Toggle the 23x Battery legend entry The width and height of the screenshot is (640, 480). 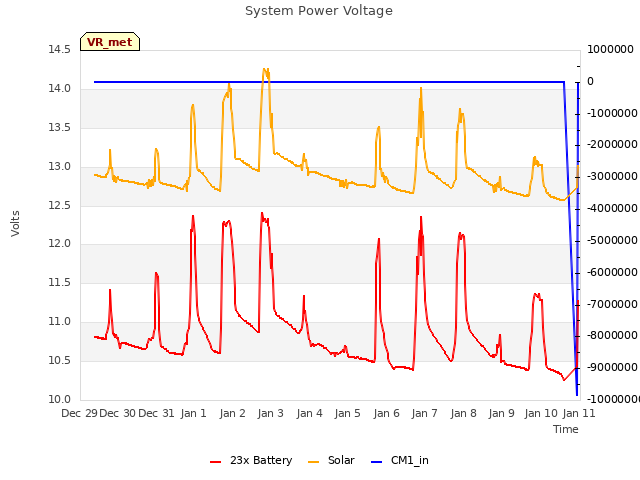click(x=251, y=460)
